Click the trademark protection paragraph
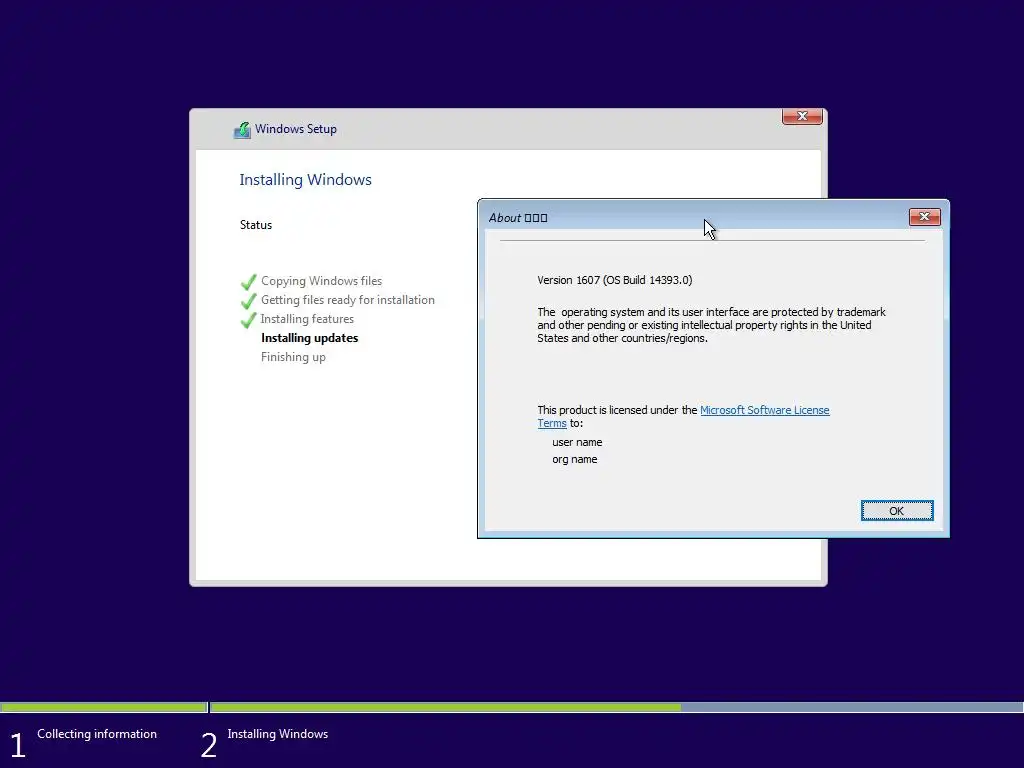 coord(711,325)
